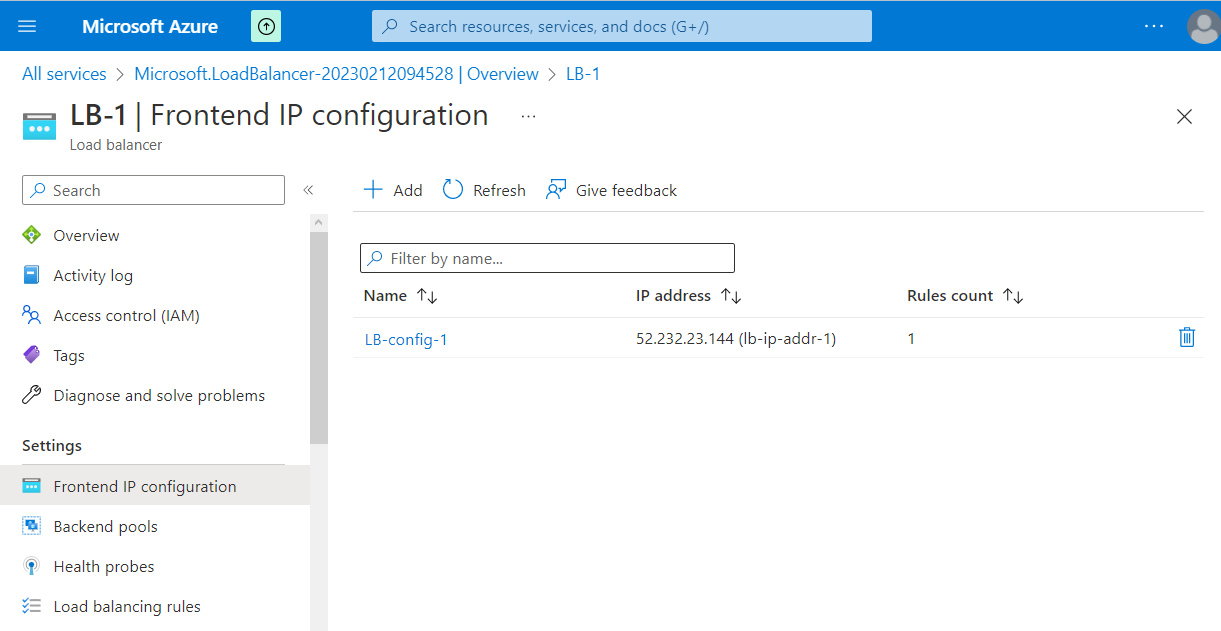Click the feedback person icon

coord(556,190)
